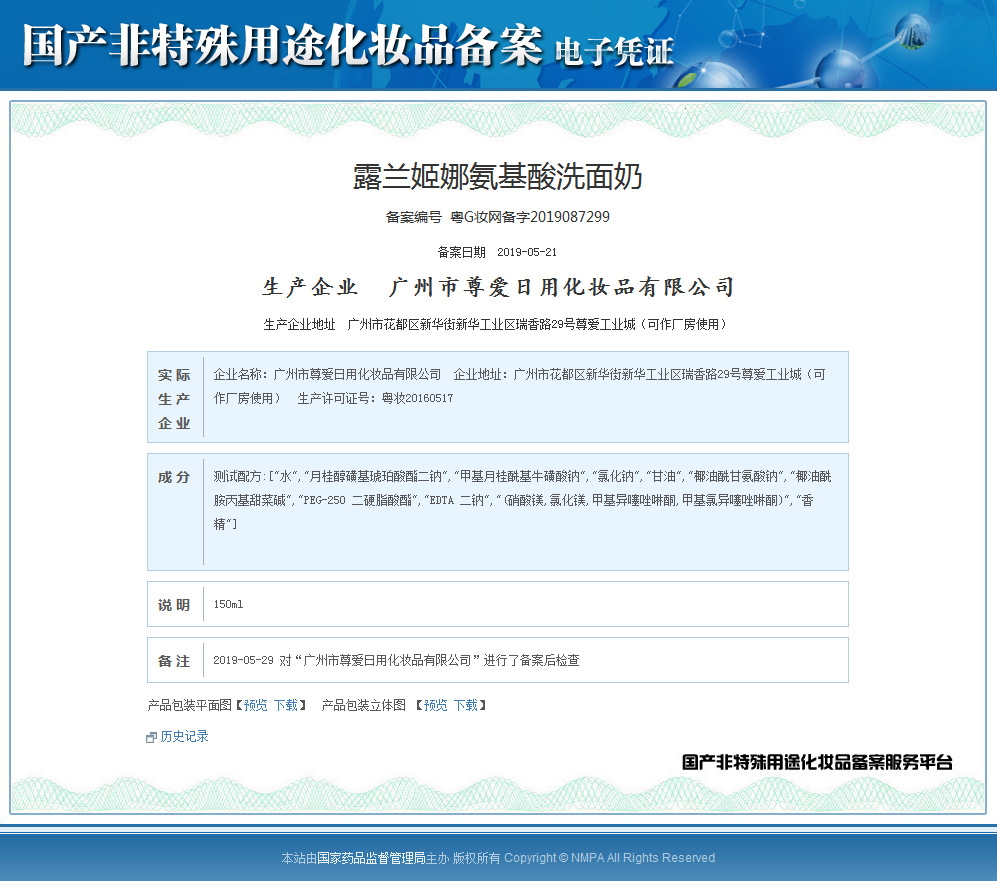Select the 备案编号 粤G妆网备字2019087299 text
The height and width of the screenshot is (881, 997).
click(498, 217)
